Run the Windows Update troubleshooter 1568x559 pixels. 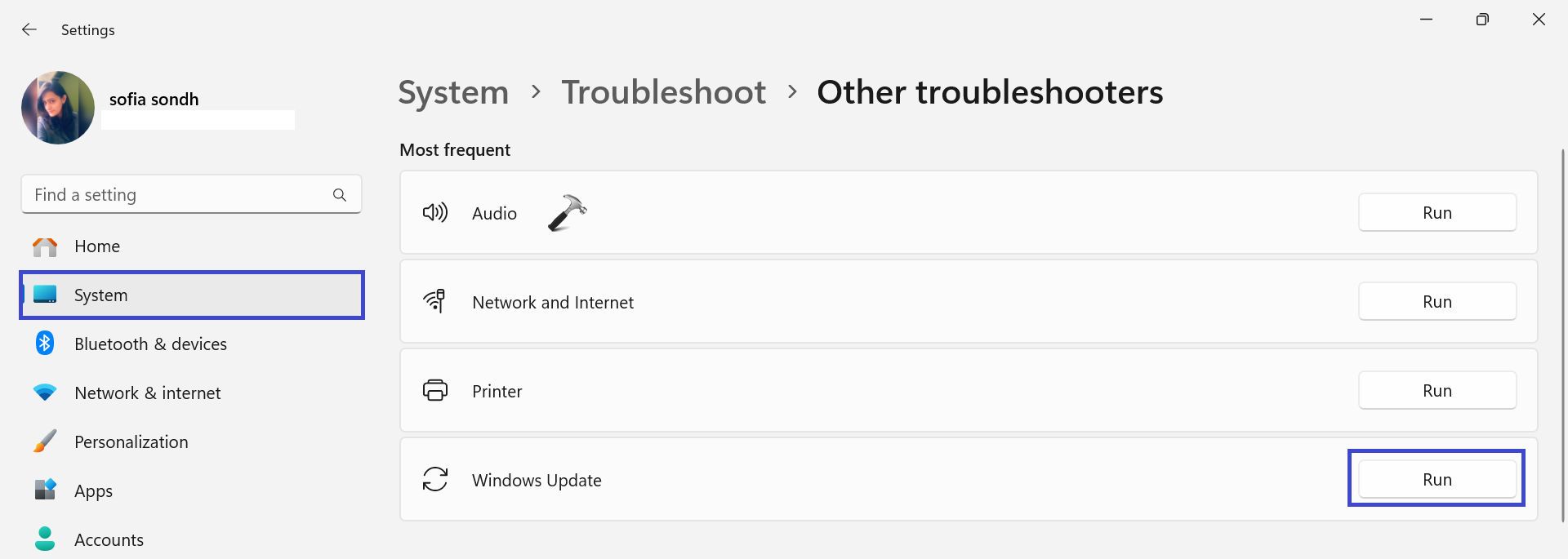coord(1437,480)
